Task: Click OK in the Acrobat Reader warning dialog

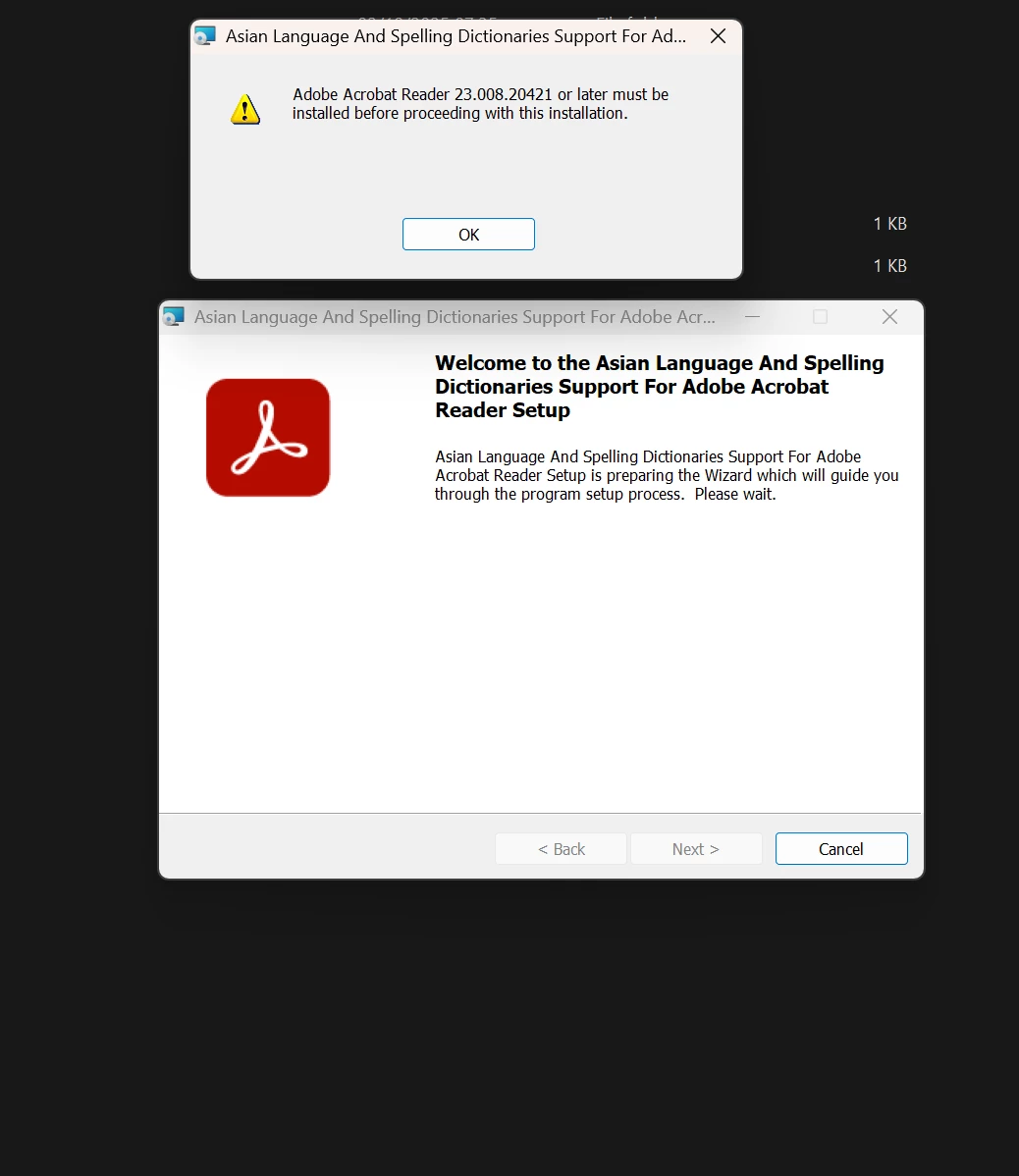Action: (468, 234)
